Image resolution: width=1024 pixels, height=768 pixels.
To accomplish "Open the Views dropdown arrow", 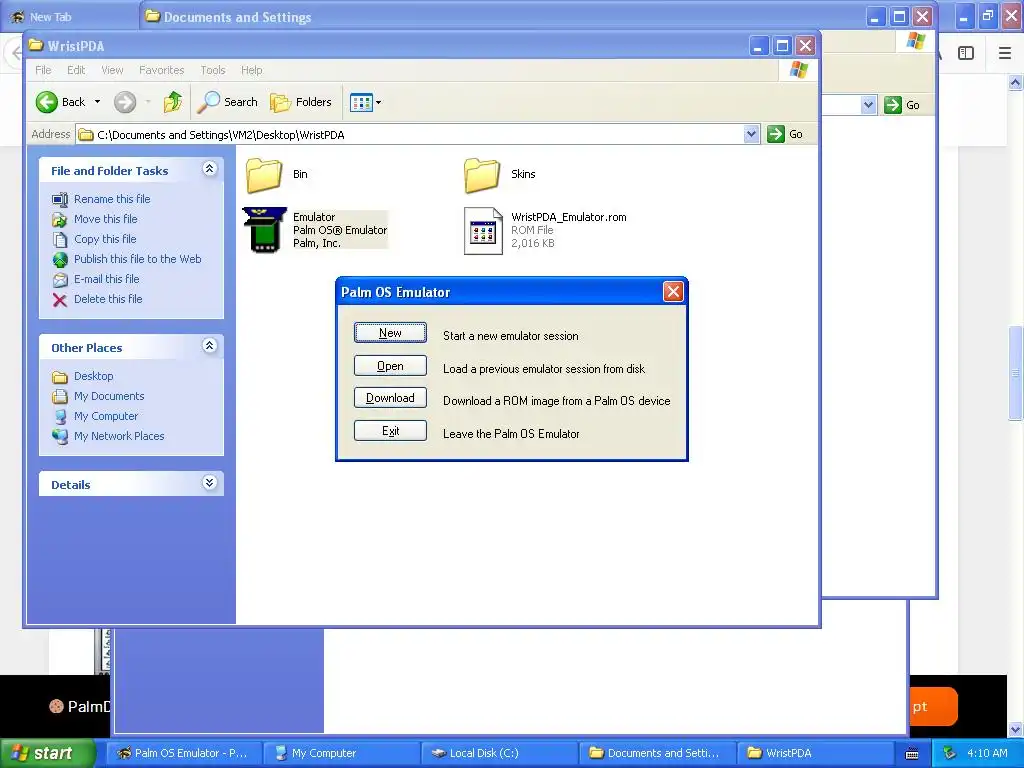I will [x=378, y=103].
